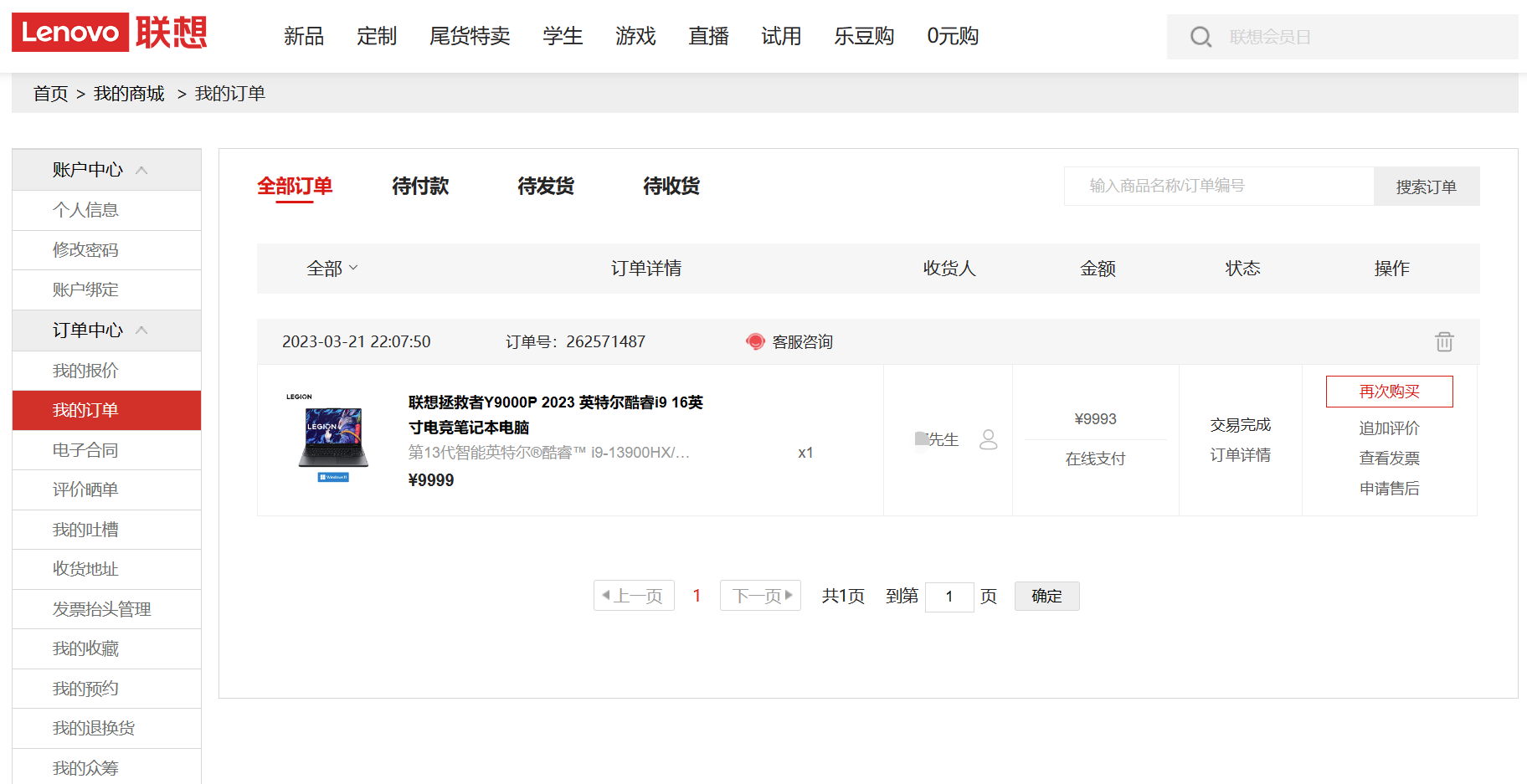Switch to 待发货 tab

(546, 186)
